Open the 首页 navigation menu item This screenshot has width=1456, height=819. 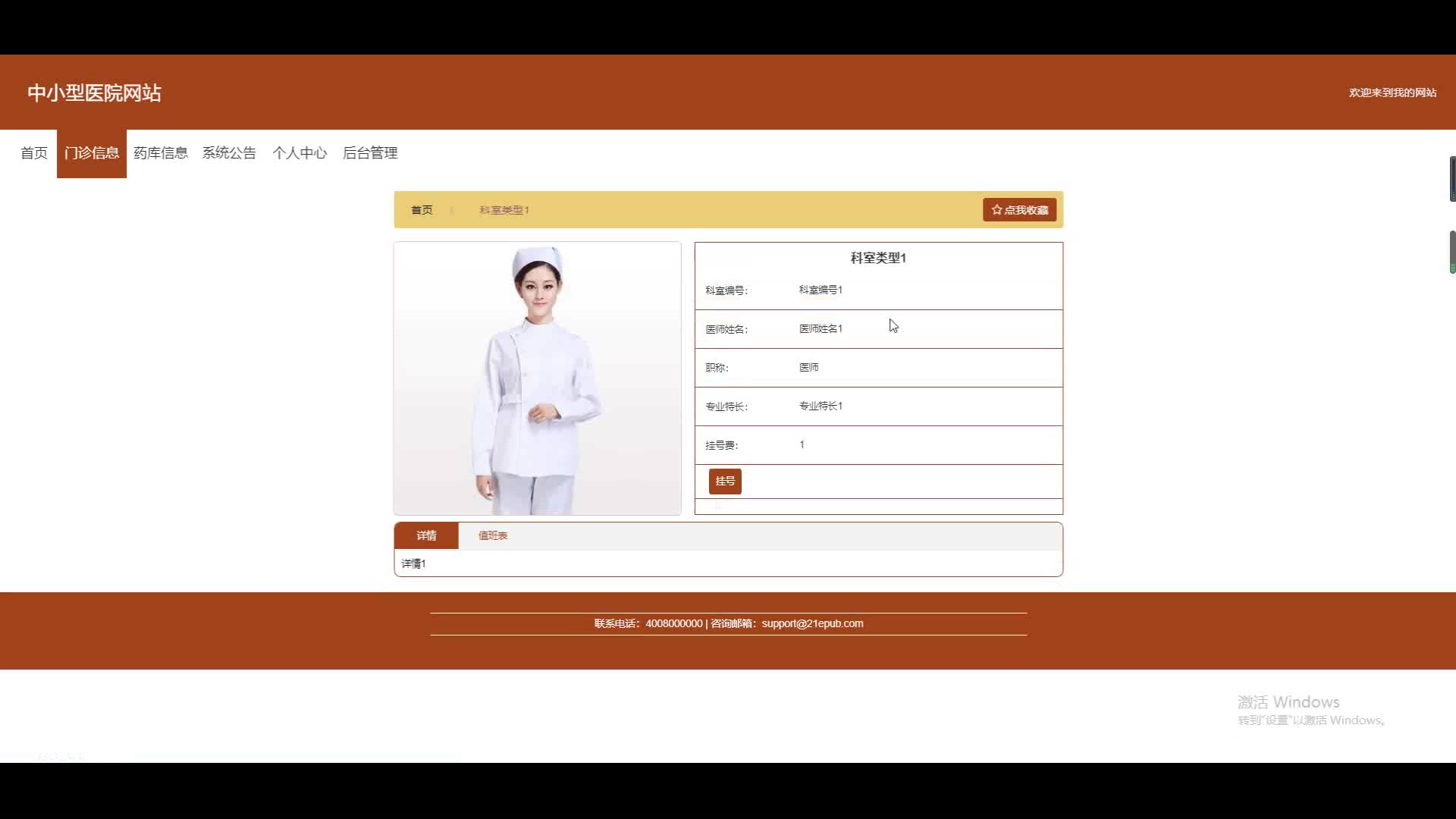click(34, 153)
